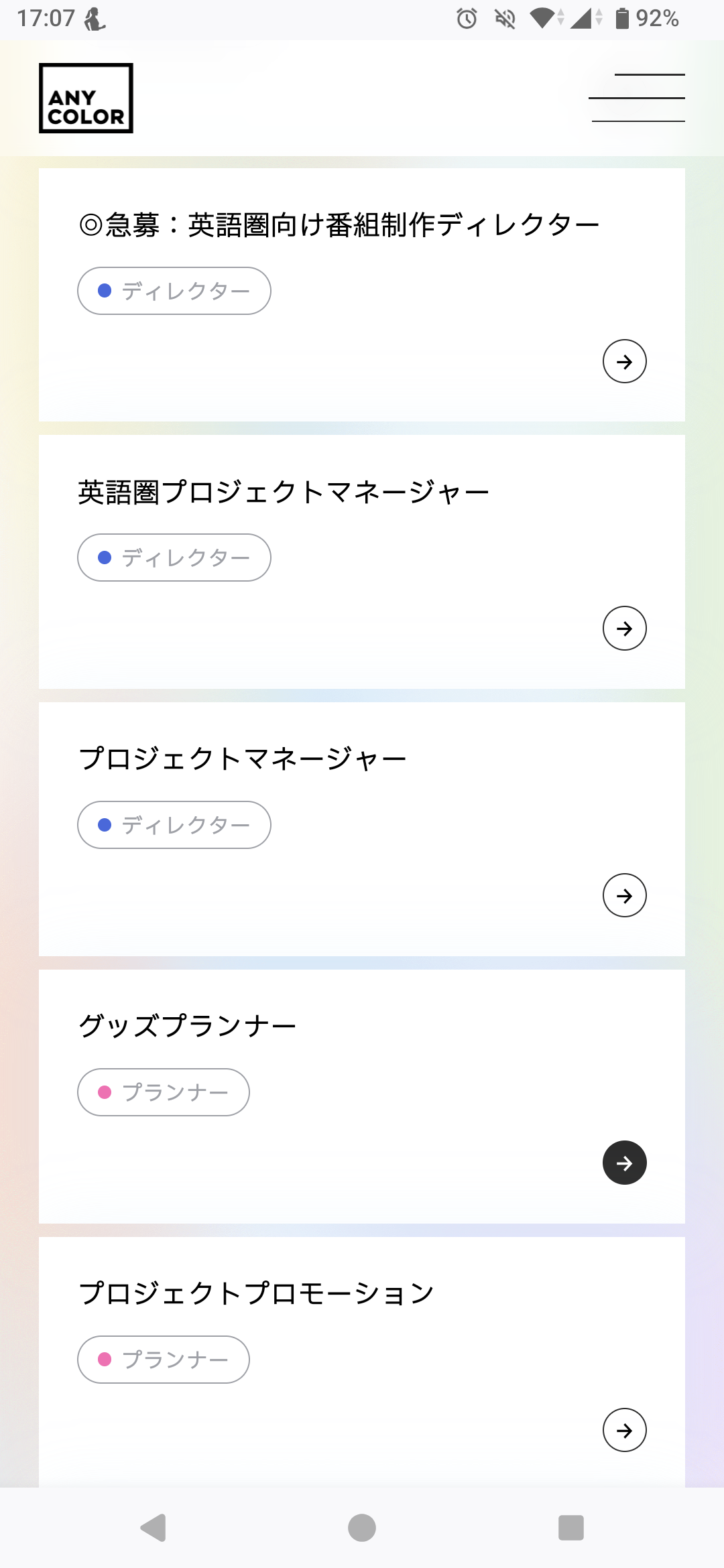
Task: Open the ANYCOLOR logo home link
Action: click(86, 99)
